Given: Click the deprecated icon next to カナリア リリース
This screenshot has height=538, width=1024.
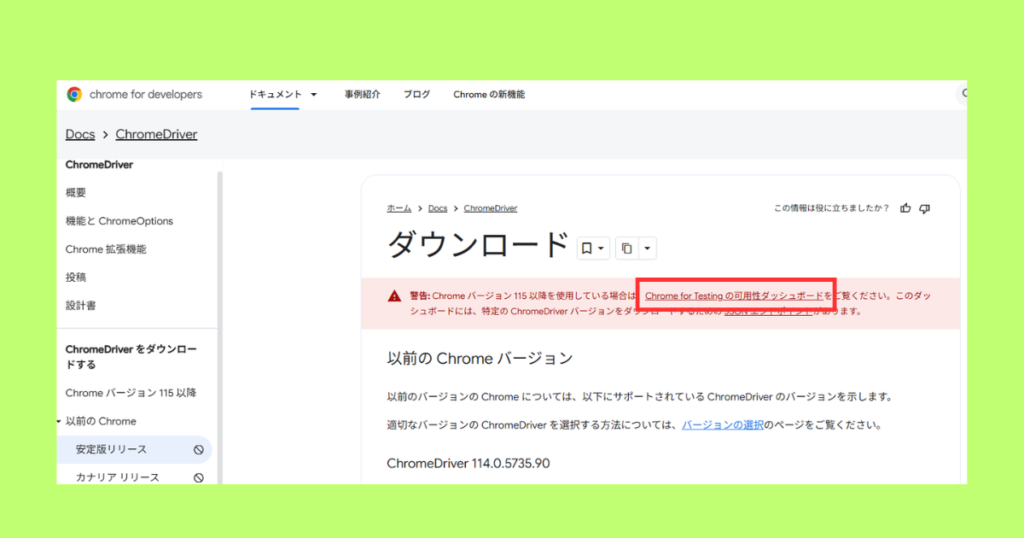Looking at the screenshot, I should (198, 478).
